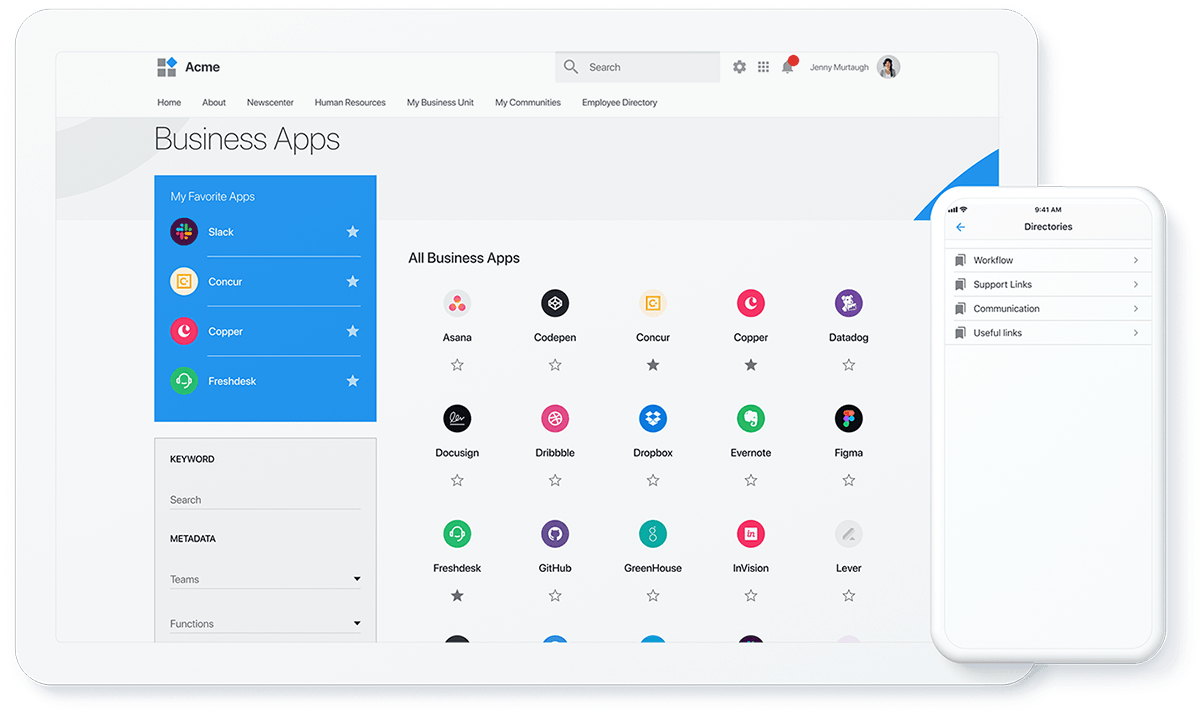Favorite Asana with its star
Viewport: 1200px width, 713px height.
pyautogui.click(x=457, y=365)
